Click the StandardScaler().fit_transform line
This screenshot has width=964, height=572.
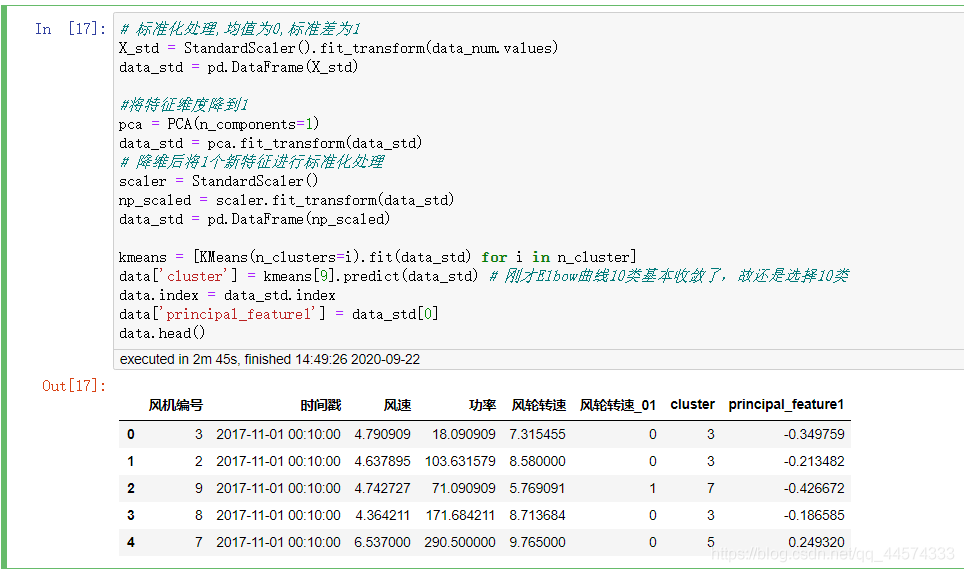coord(338,48)
